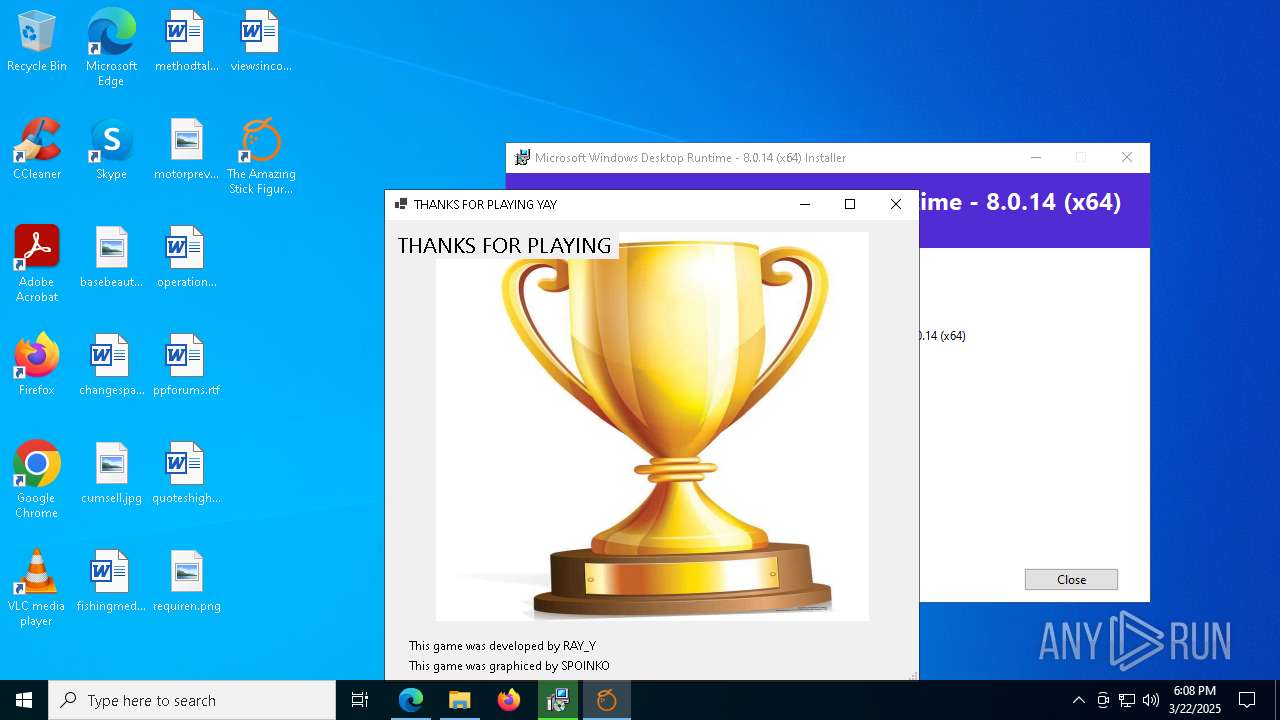This screenshot has height=720, width=1280.
Task: Open the network status tray icon
Action: [1127, 700]
